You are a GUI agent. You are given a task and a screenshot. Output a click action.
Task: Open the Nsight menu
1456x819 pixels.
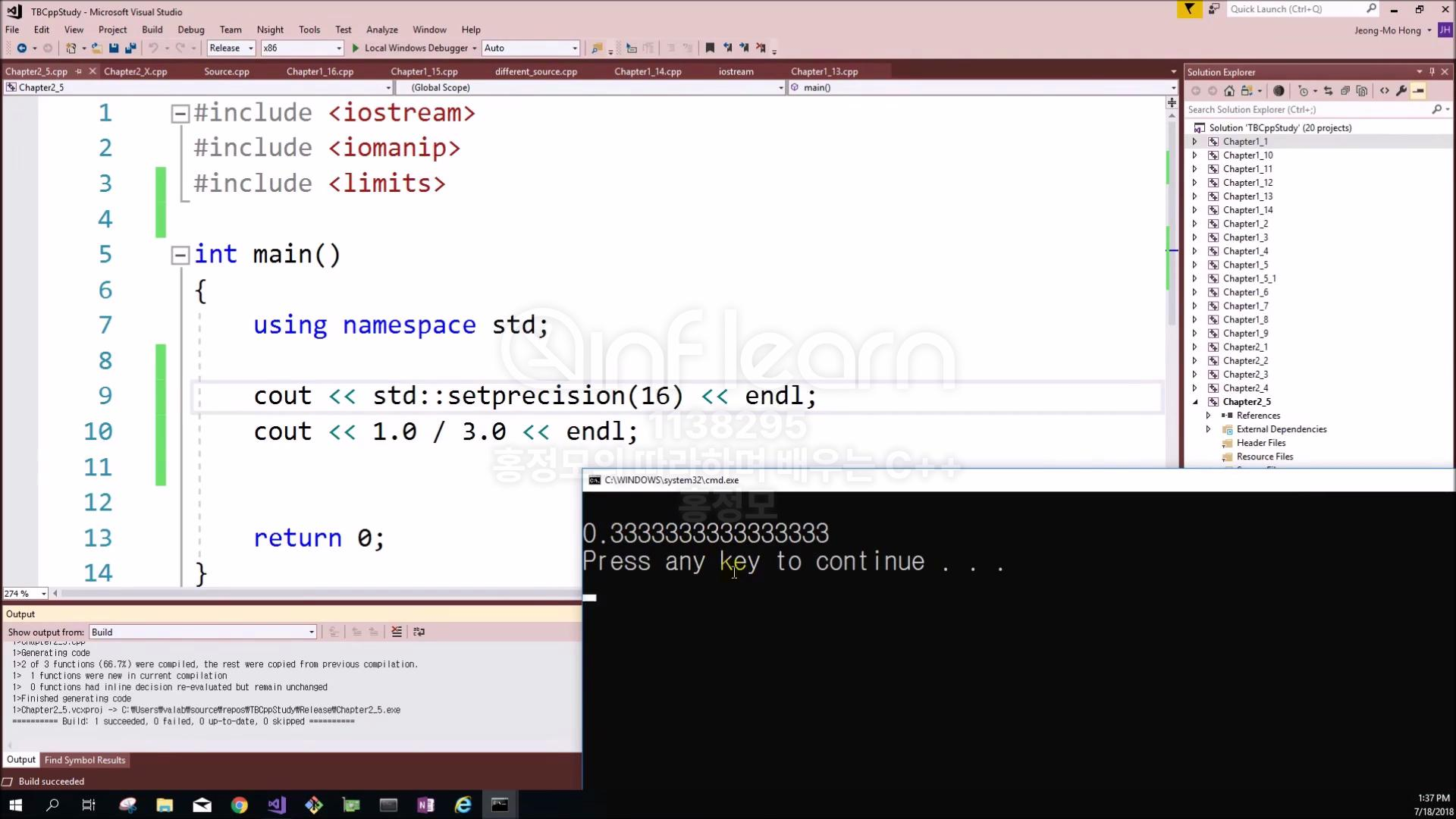pyautogui.click(x=270, y=30)
